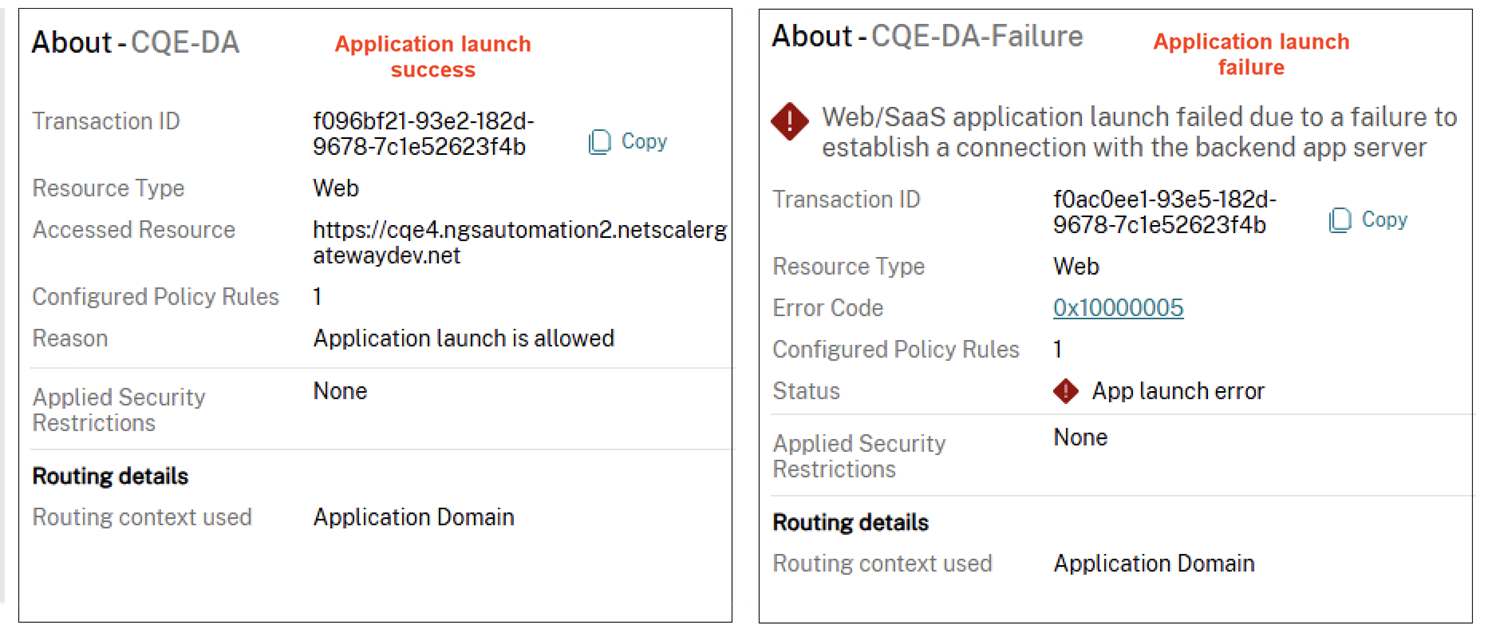
Task: Select the About - CQE-DA panel title
Action: [135, 42]
